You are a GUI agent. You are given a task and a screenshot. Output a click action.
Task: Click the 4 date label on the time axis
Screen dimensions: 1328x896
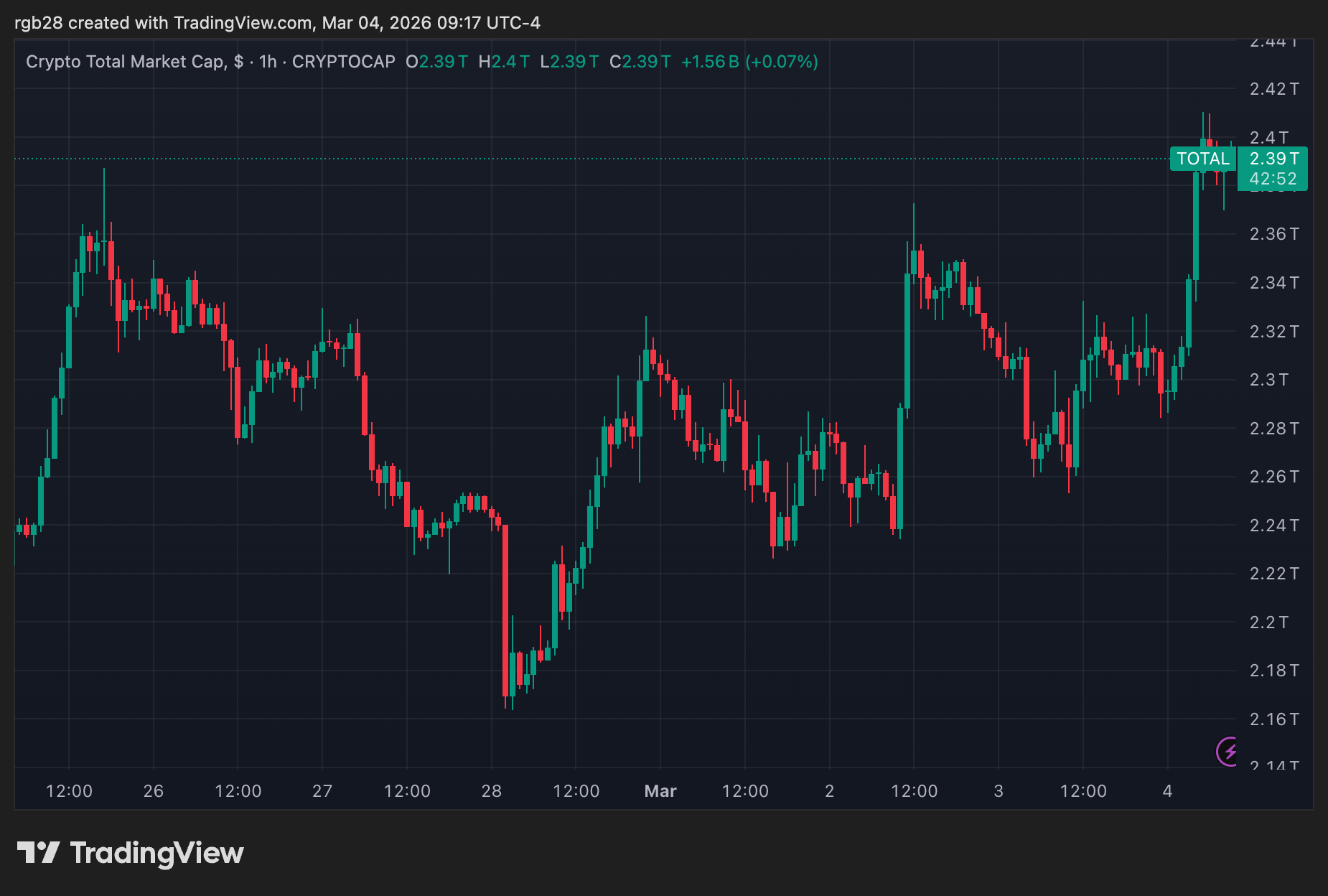(1167, 791)
